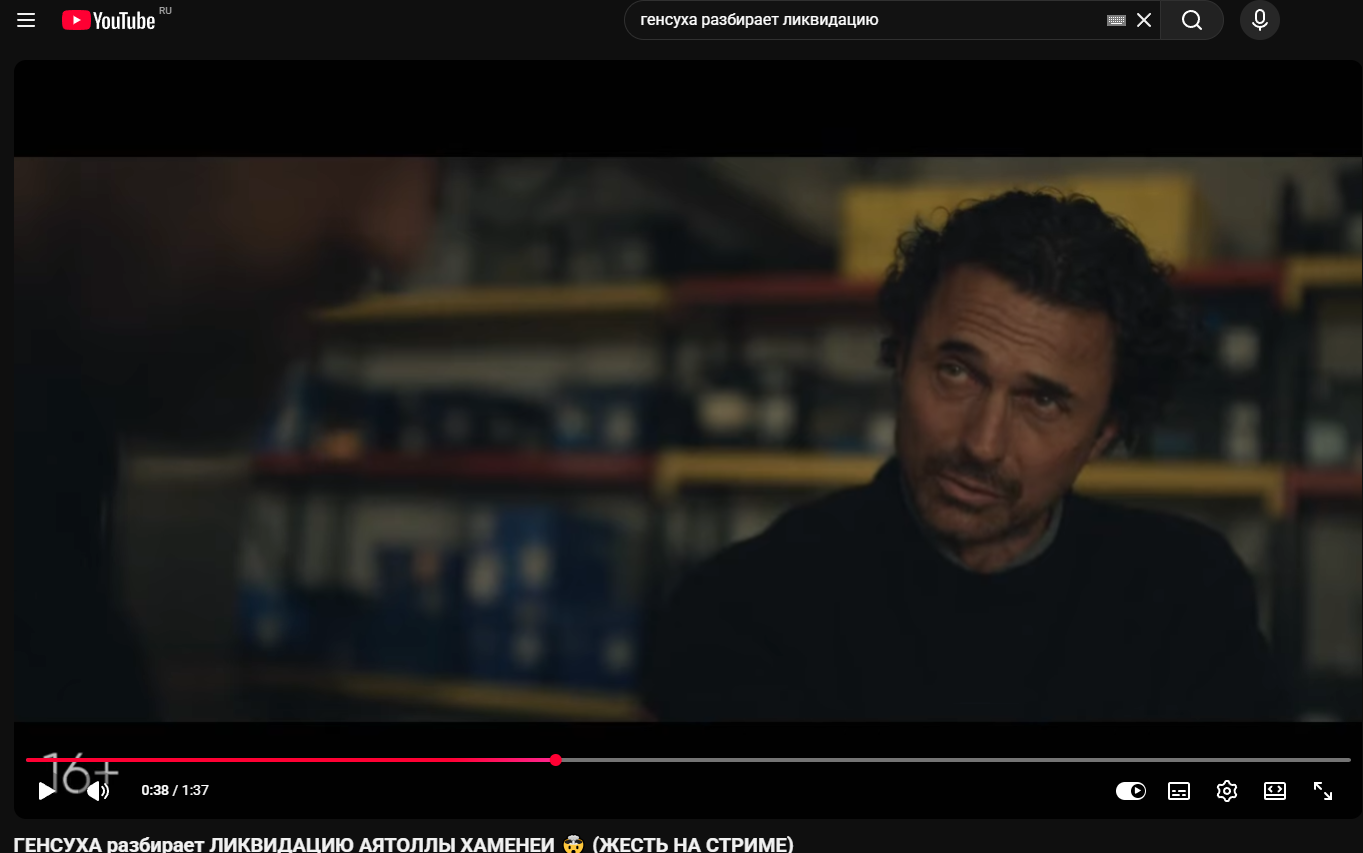Clear the search query with X
The width and height of the screenshot is (1363, 853).
(1144, 20)
